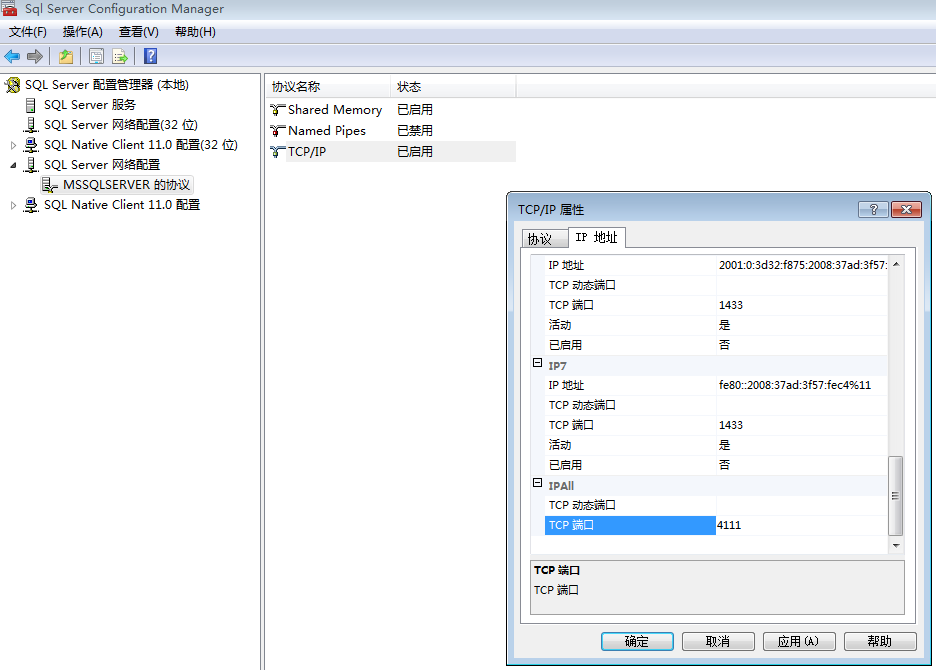Click the Sql Server Configuration Manager title icon
Image resolution: width=936 pixels, height=670 pixels.
click(10, 8)
